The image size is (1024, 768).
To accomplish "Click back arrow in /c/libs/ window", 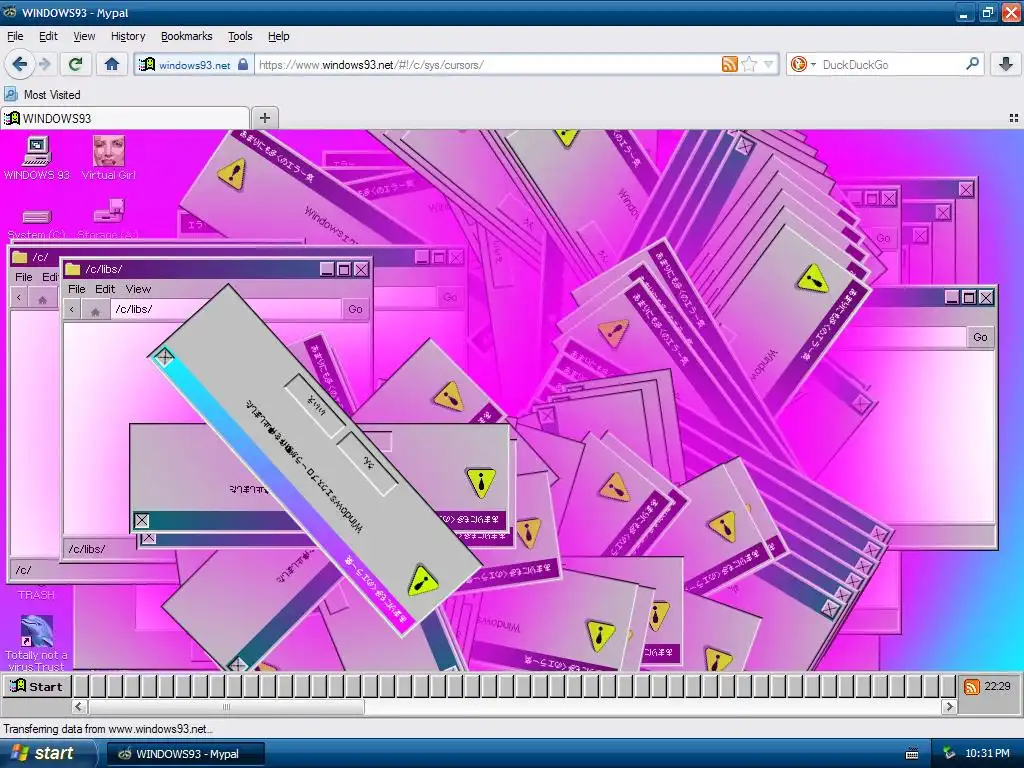I will 72,309.
